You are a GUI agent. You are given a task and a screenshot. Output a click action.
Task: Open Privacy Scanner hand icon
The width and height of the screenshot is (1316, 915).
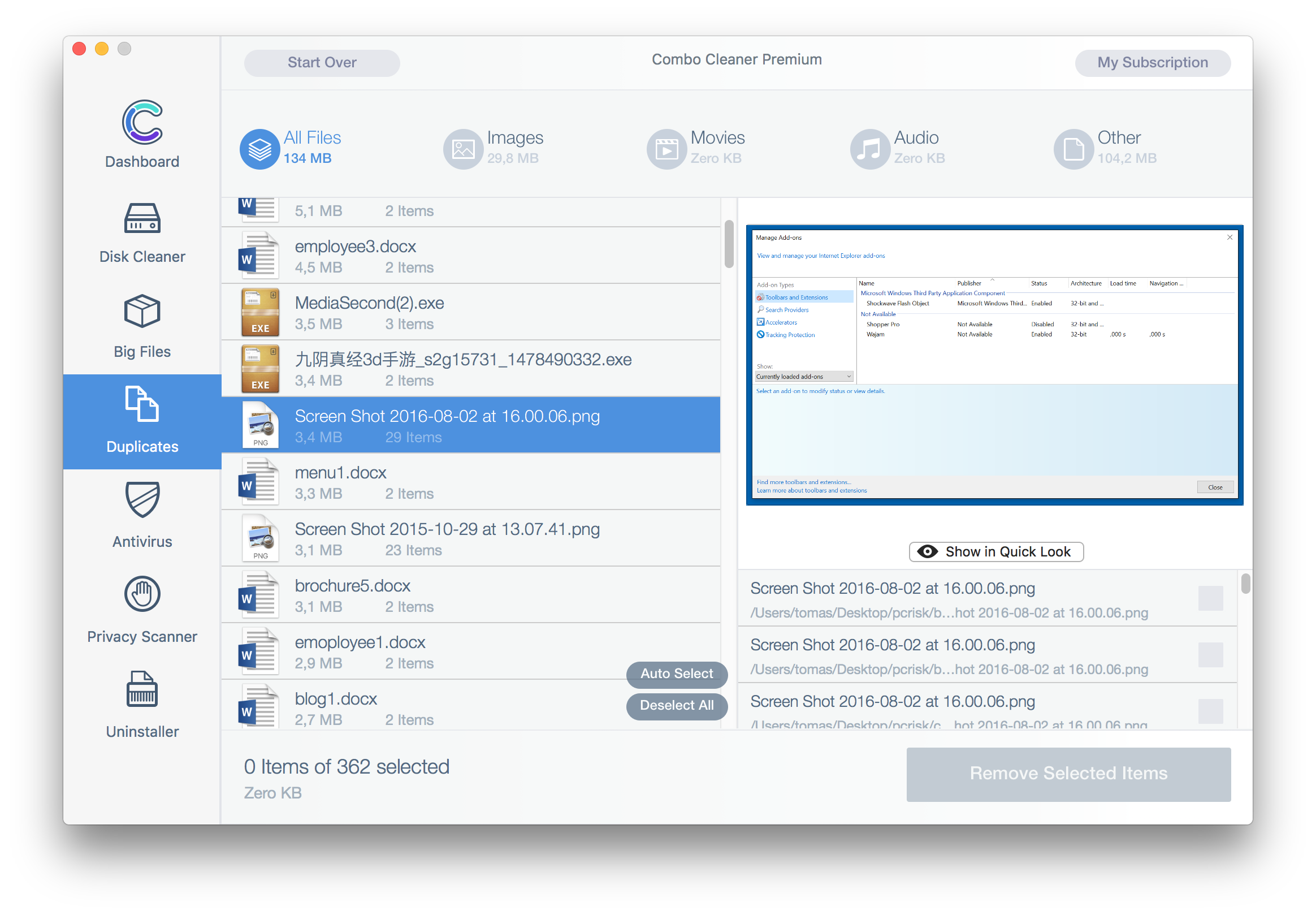142,594
